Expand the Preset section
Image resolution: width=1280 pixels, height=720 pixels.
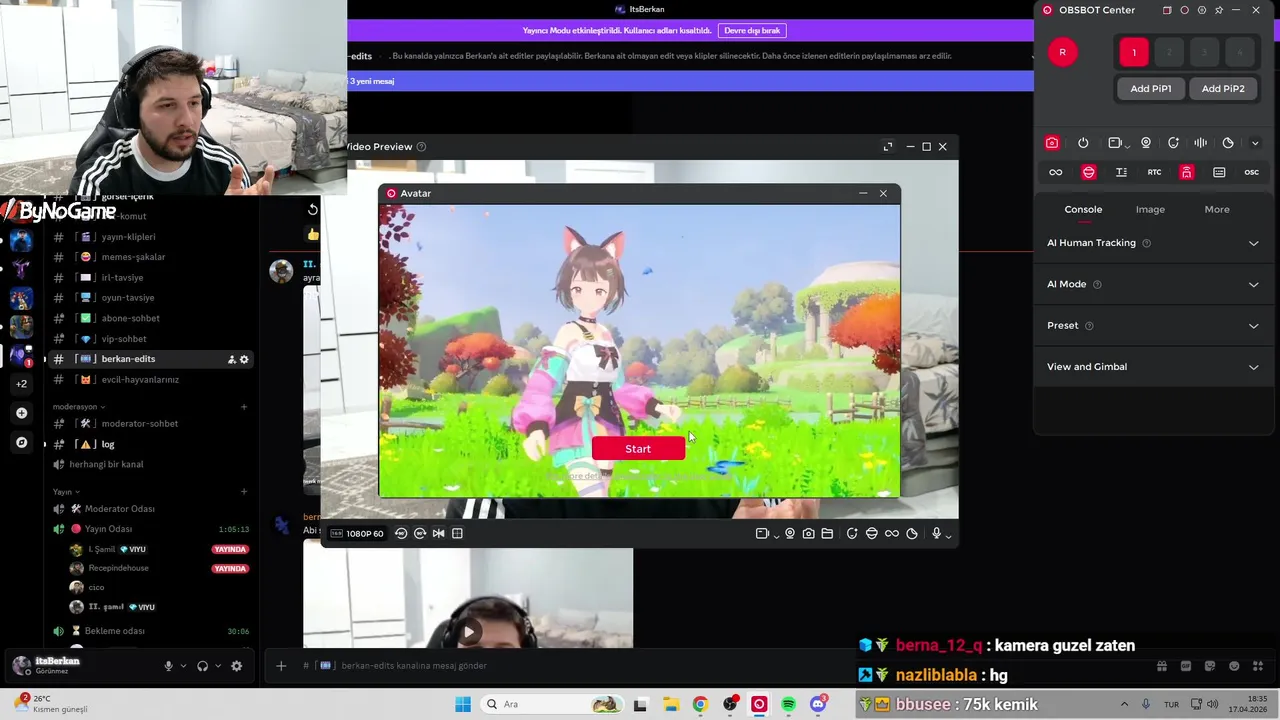1152,325
